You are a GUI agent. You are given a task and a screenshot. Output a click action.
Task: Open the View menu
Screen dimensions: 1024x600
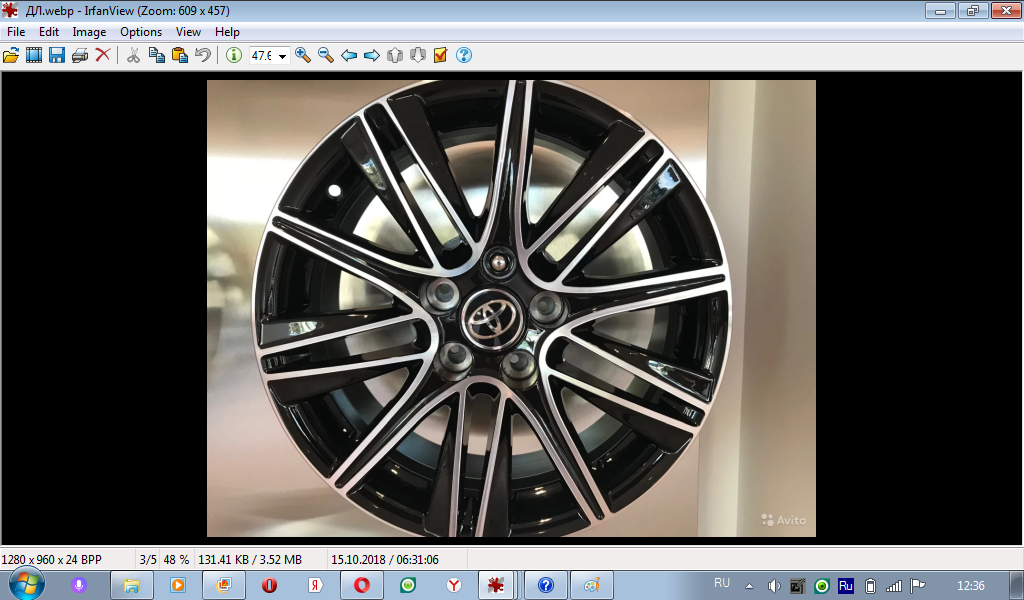[188, 32]
